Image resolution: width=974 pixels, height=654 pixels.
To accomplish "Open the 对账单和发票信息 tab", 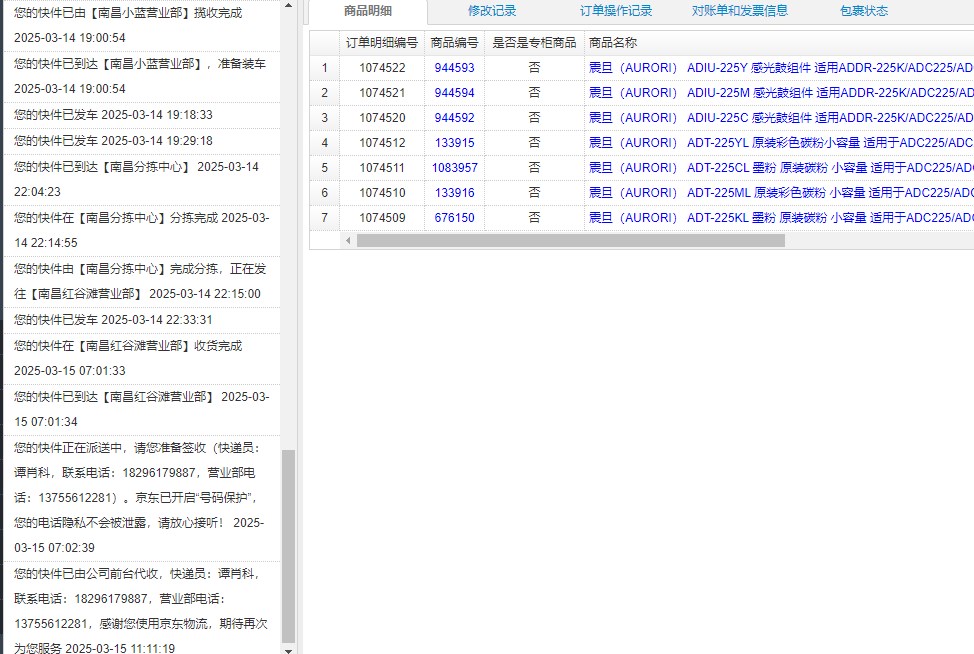I will pos(740,11).
